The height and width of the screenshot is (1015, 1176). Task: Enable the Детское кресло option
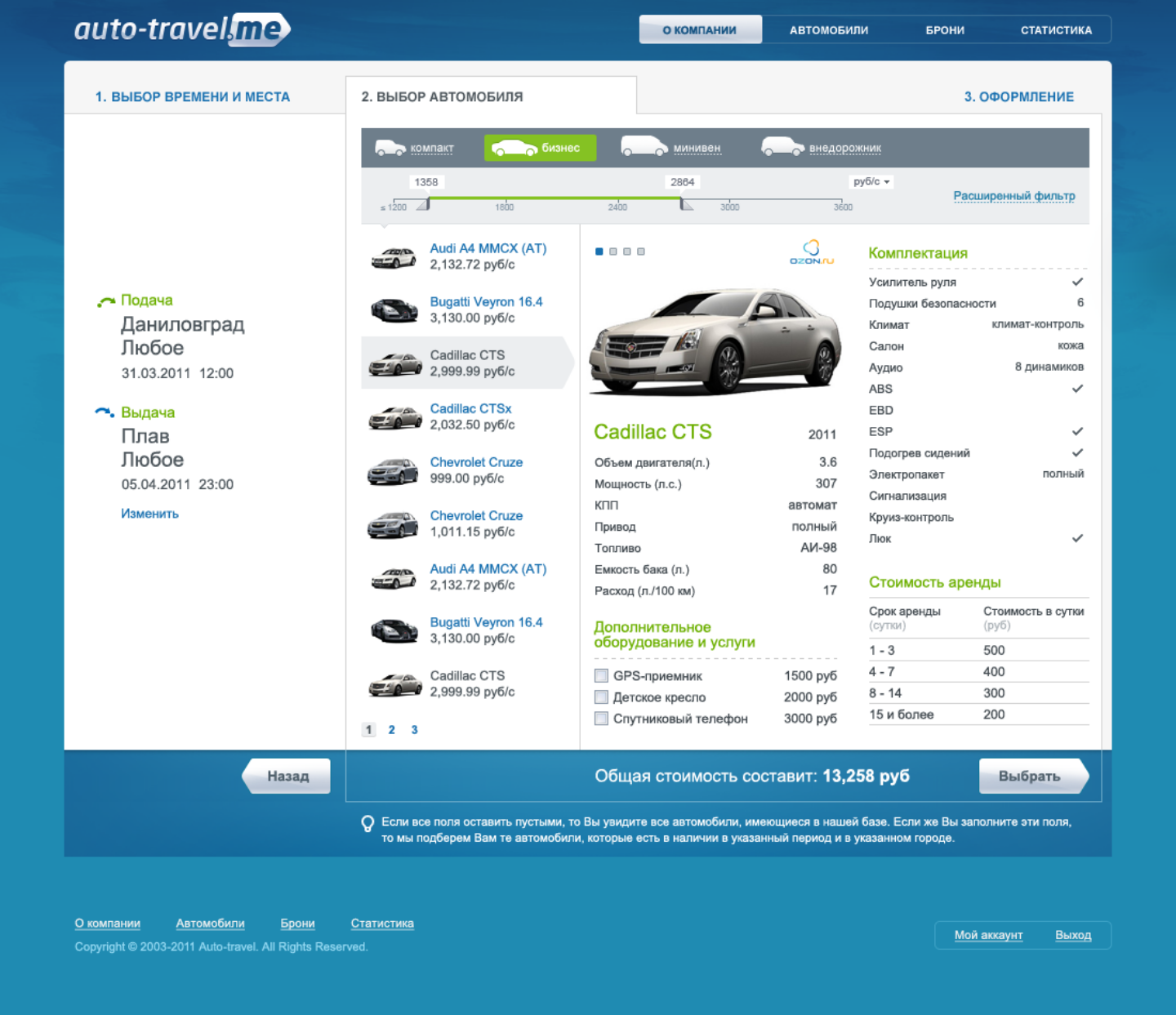click(601, 697)
